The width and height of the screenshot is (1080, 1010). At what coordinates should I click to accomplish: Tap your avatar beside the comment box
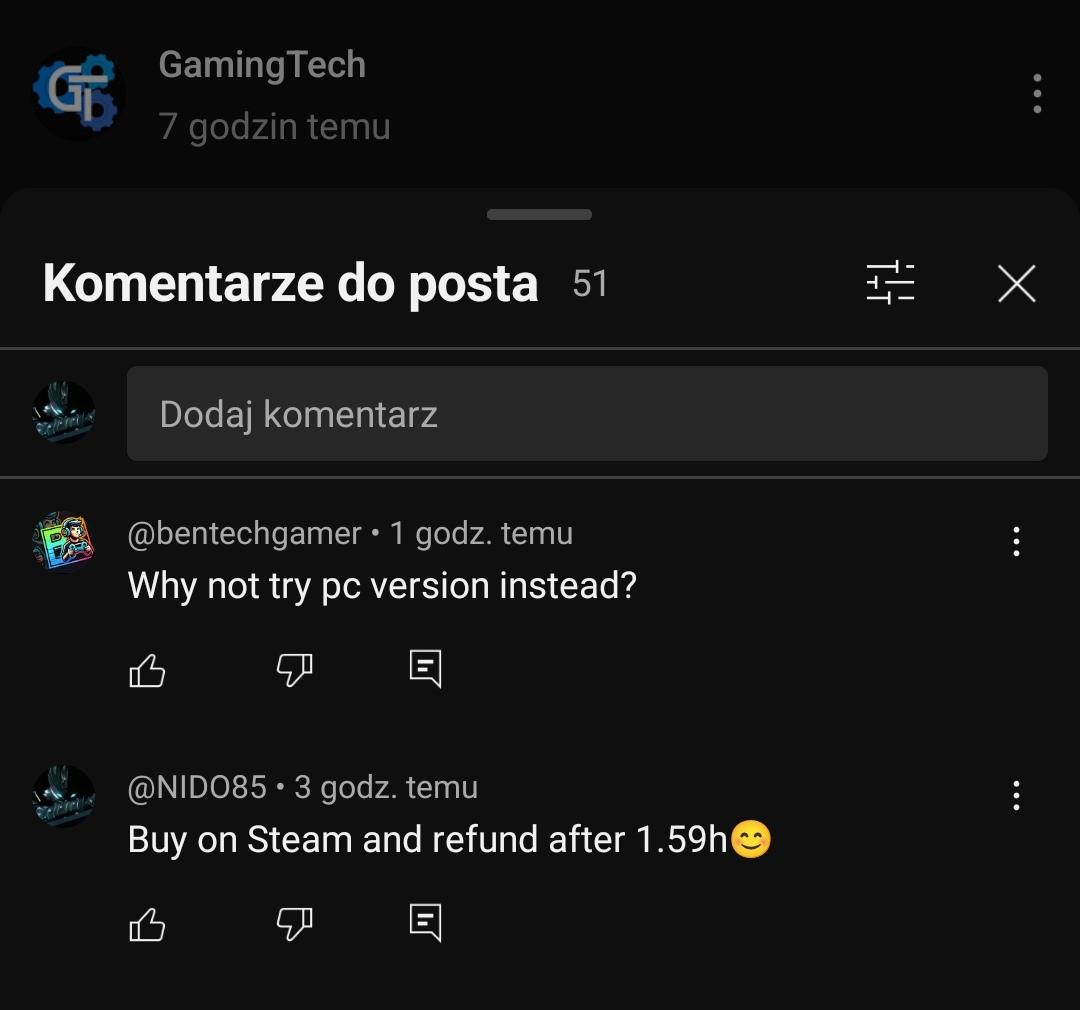[x=64, y=412]
